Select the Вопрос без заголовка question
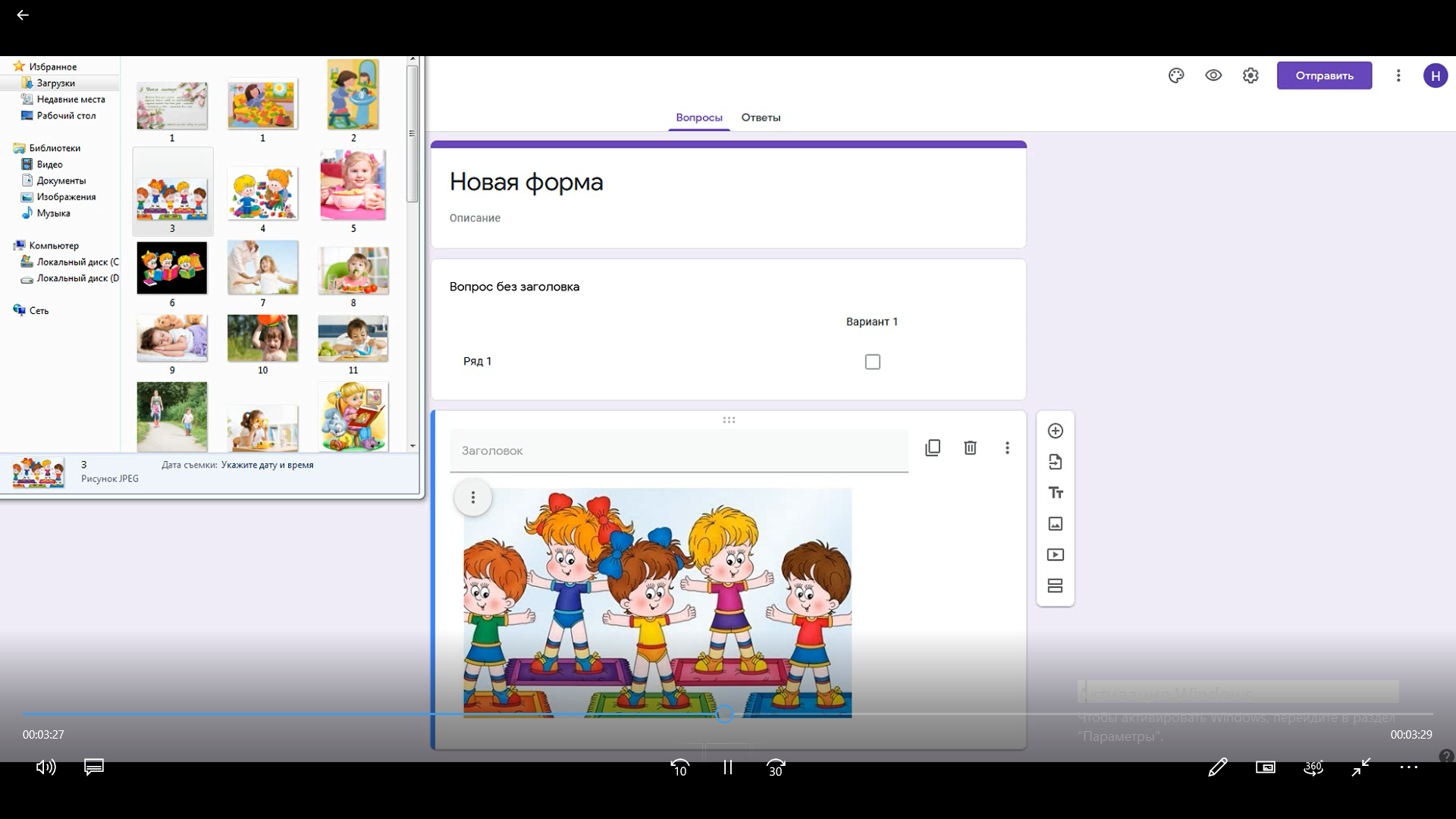This screenshot has width=1456, height=819. point(514,287)
